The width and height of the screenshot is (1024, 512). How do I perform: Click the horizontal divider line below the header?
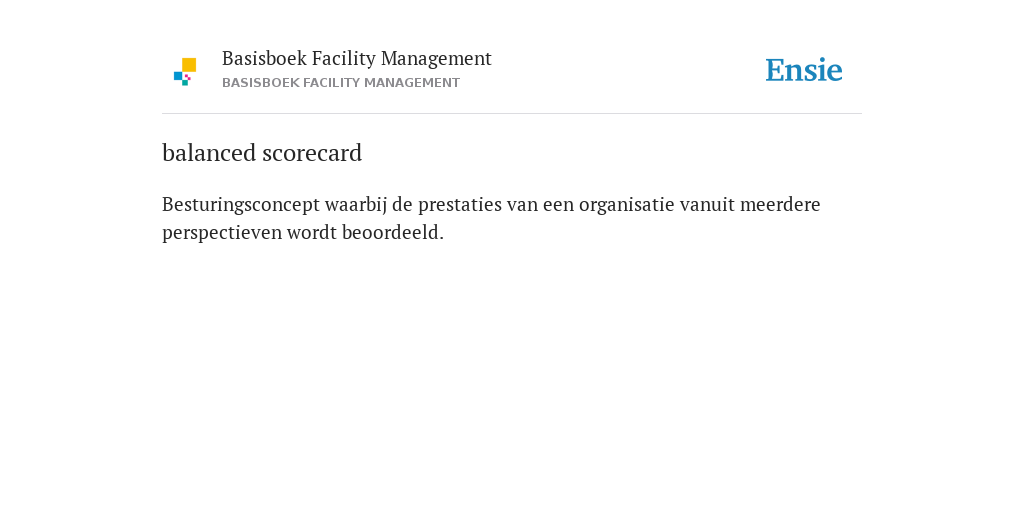click(x=512, y=114)
